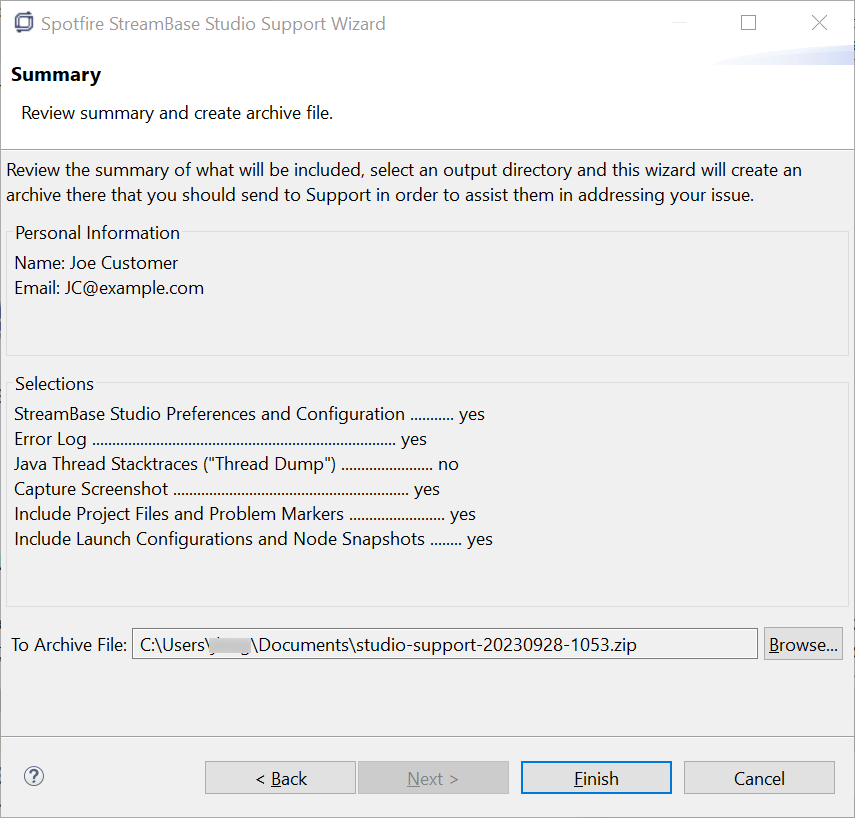The image size is (855, 818).
Task: Click Include Launch Configurations and Node Snapshots
Action: click(x=254, y=539)
